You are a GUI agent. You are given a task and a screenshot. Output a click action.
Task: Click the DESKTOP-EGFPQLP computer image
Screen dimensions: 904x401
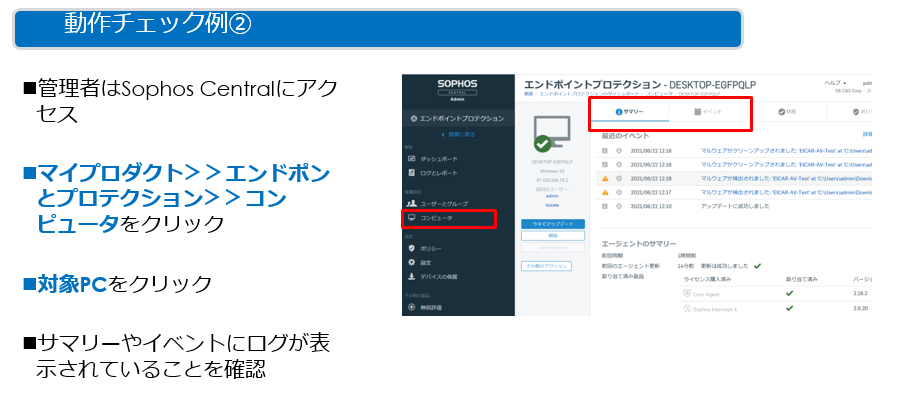[x=552, y=134]
